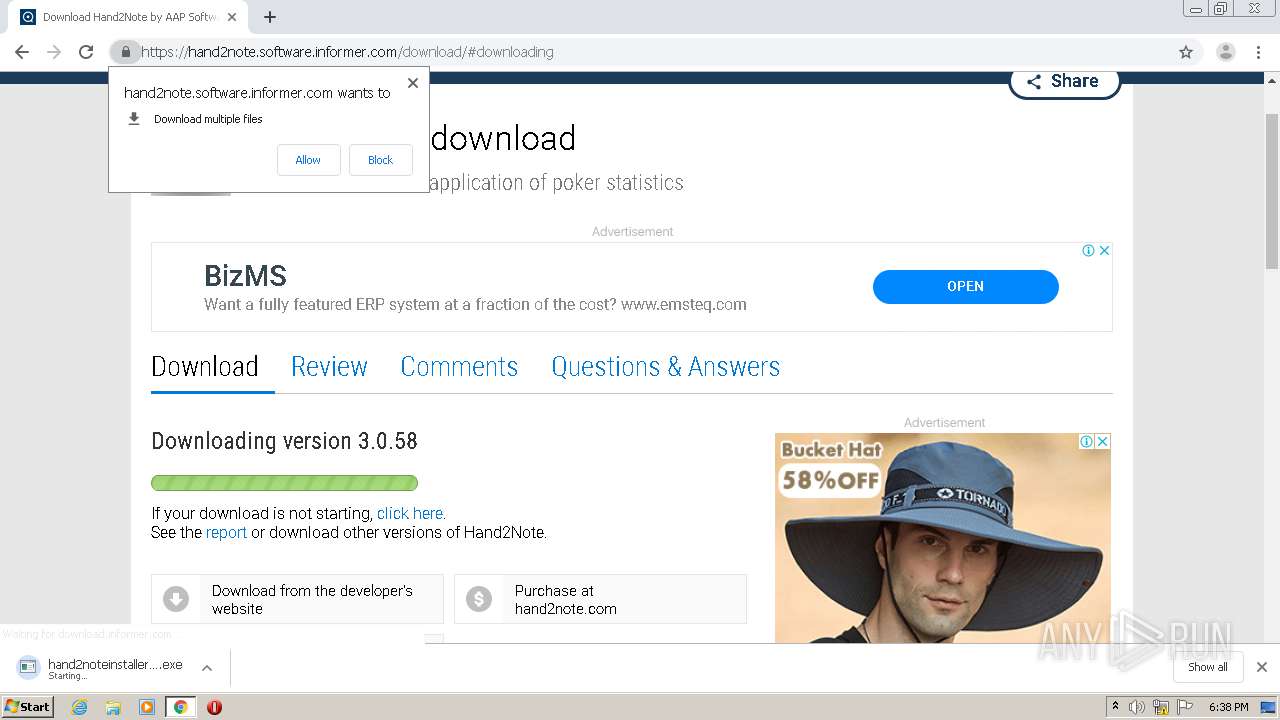Switch to the Review tab
Viewport: 1280px width, 720px height.
coord(329,366)
